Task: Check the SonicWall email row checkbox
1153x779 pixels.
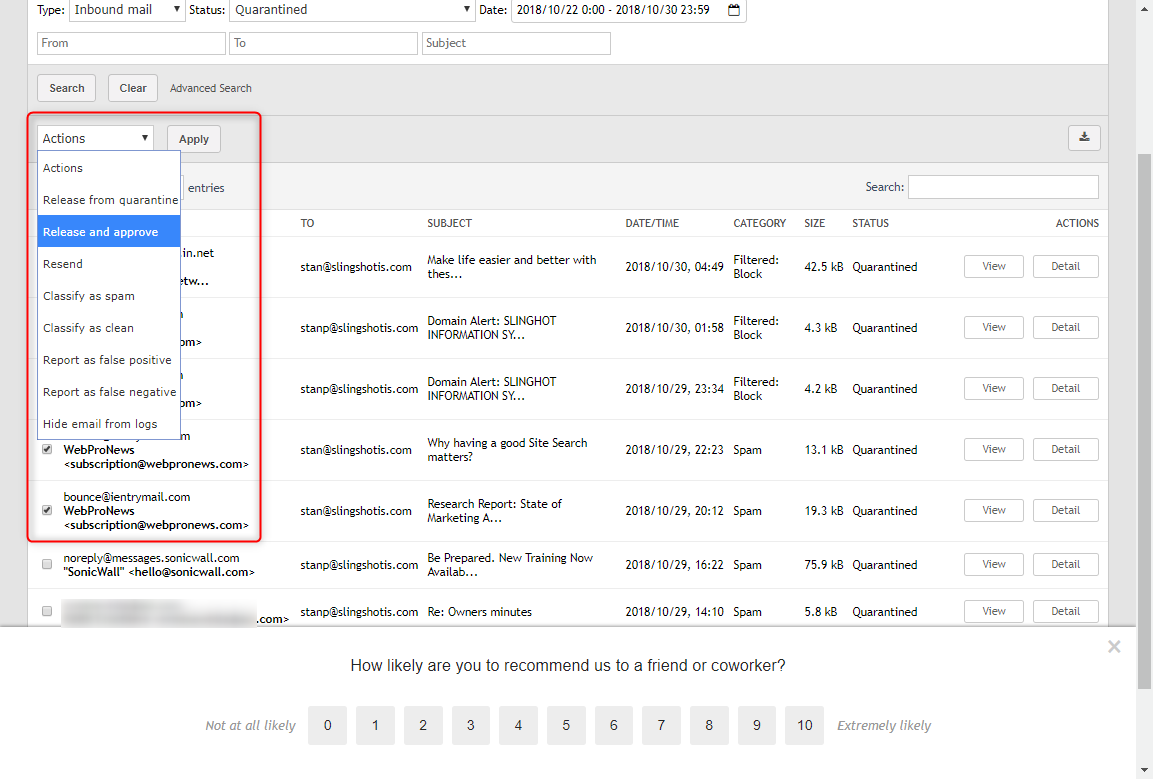Action: 46,563
